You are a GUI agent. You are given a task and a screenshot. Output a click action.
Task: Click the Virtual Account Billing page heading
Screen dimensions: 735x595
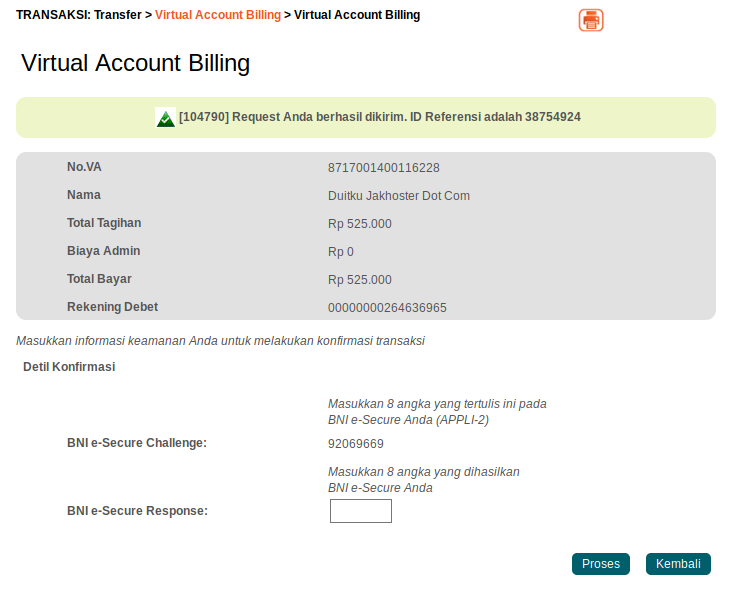[135, 63]
